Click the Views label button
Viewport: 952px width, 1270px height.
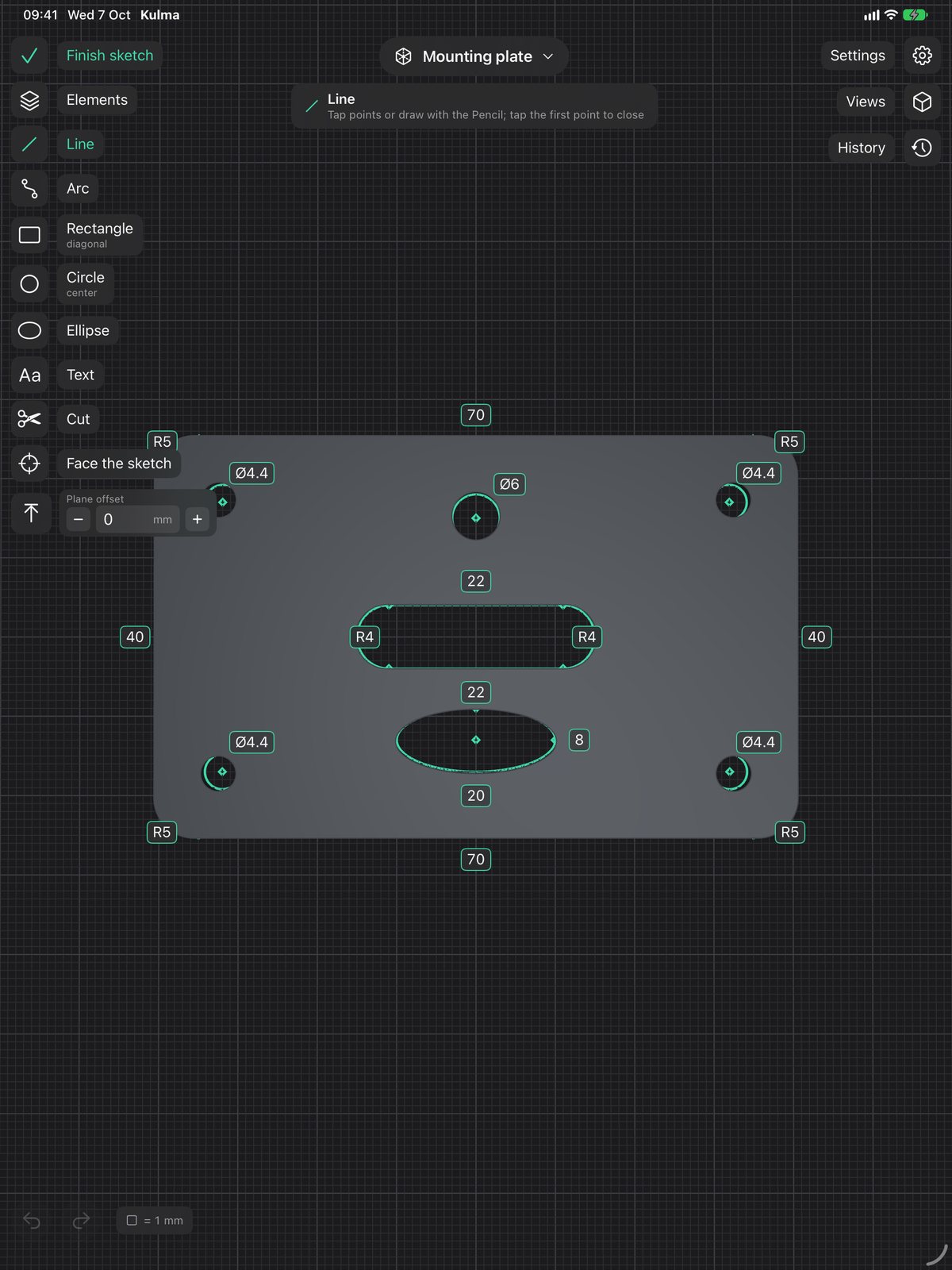coord(866,102)
